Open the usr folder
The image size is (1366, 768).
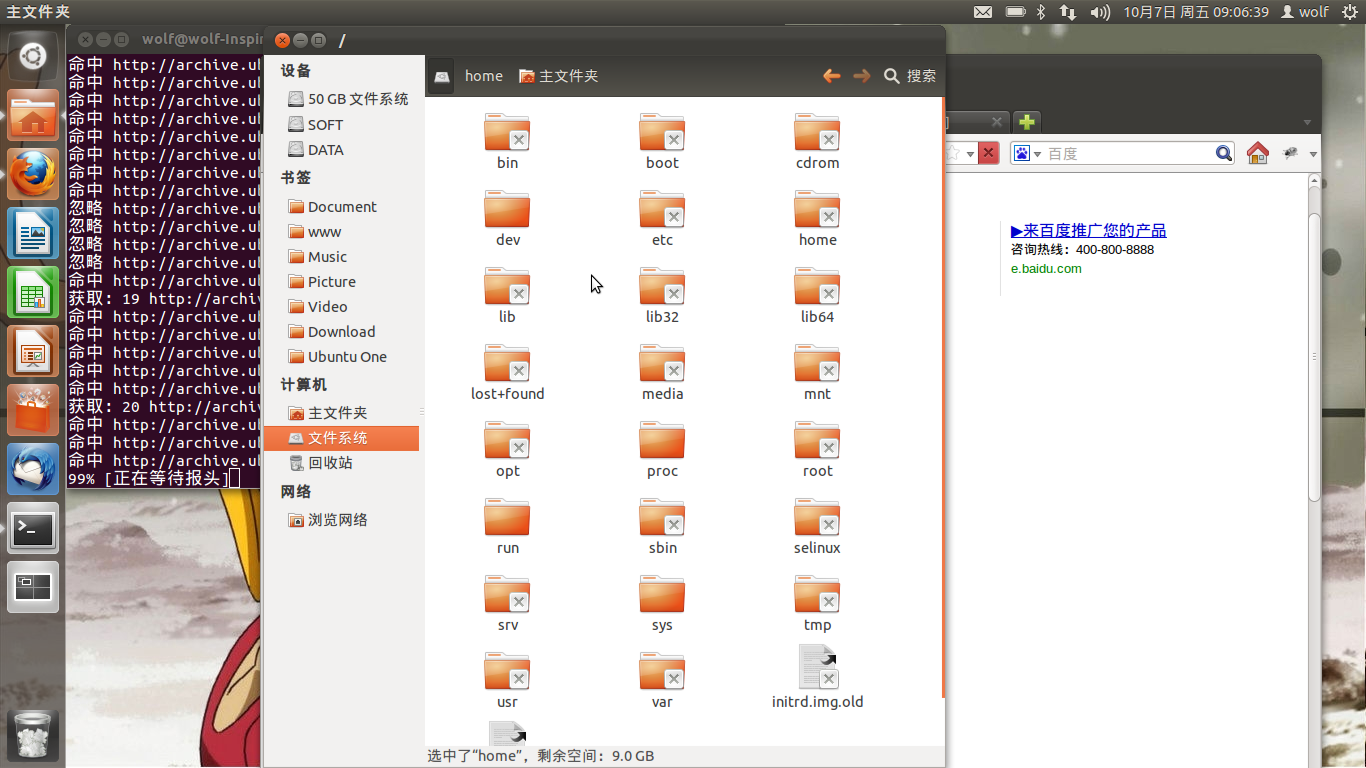[x=507, y=671]
